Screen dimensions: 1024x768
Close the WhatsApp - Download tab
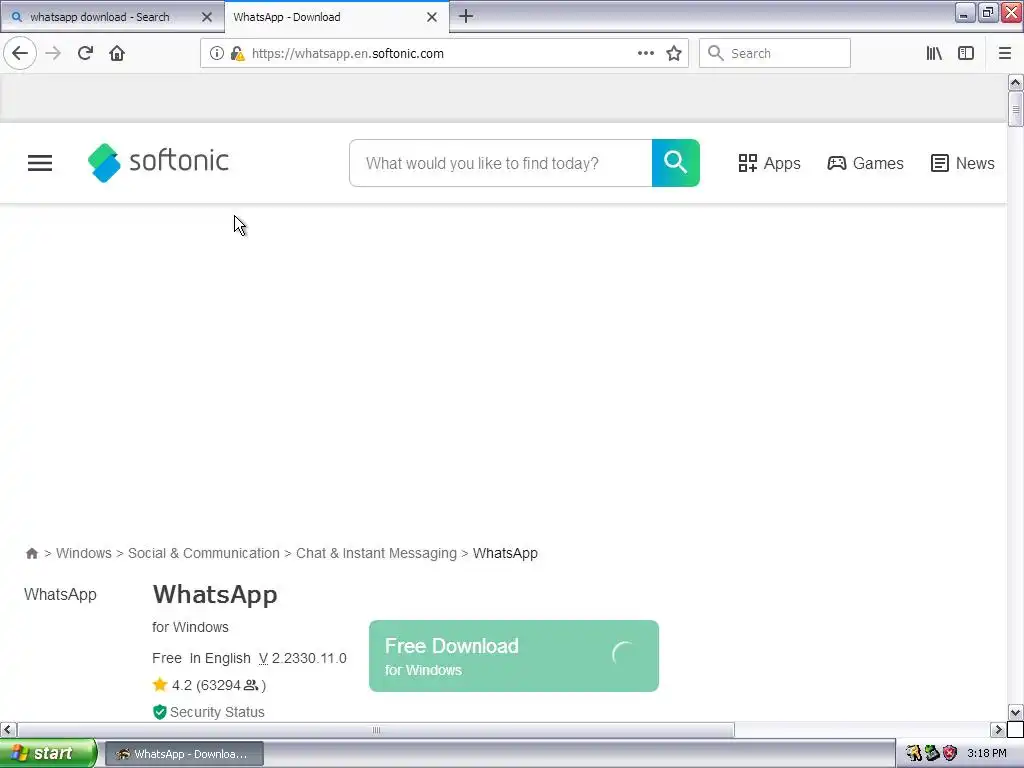click(432, 17)
